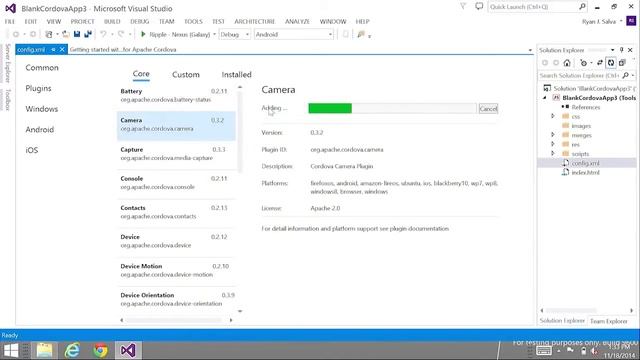
Task: Click the Solution Explorer search magnifier icon
Action: coord(625,76)
